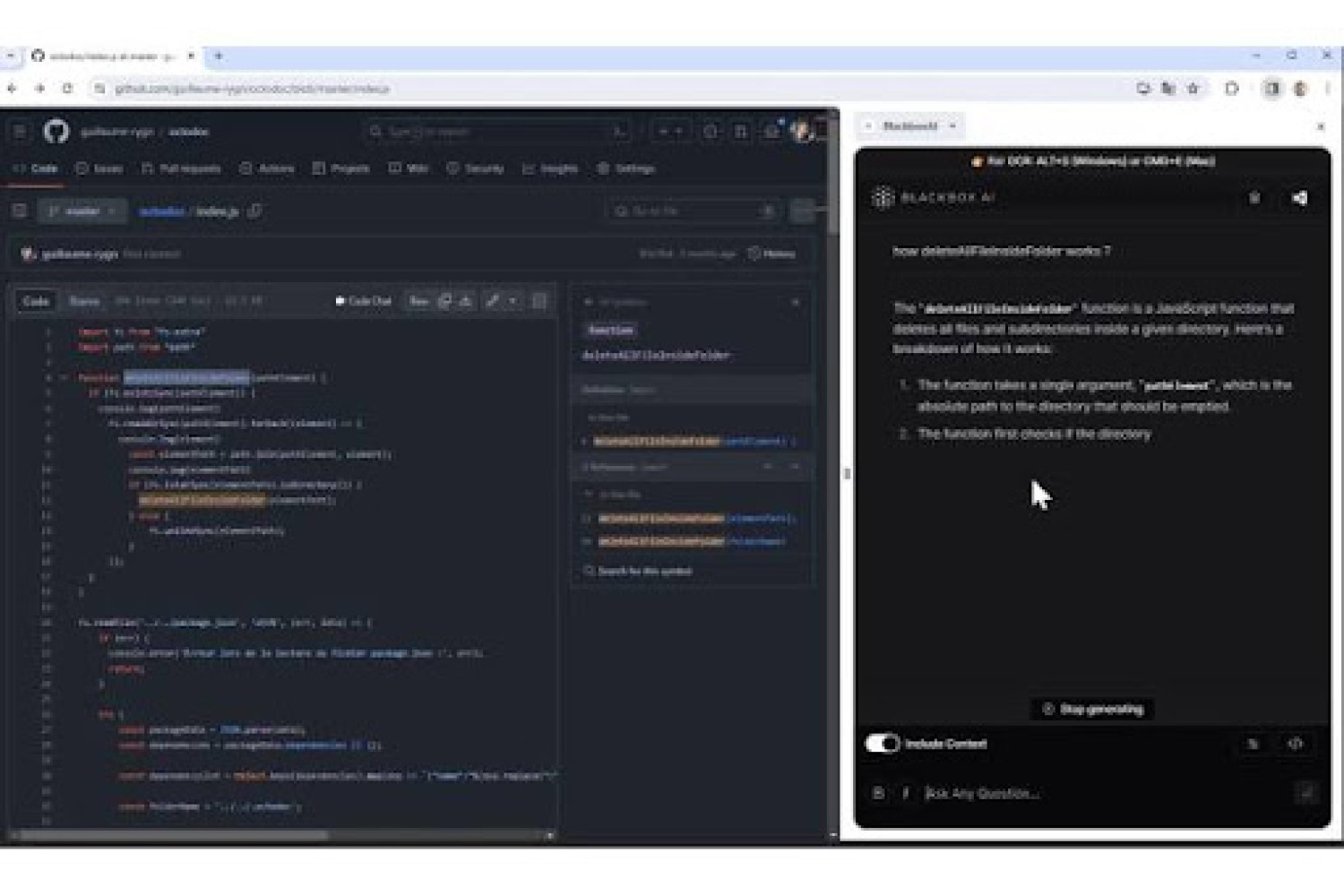Toggle Include Context switch
The image size is (1344, 896).
883,744
